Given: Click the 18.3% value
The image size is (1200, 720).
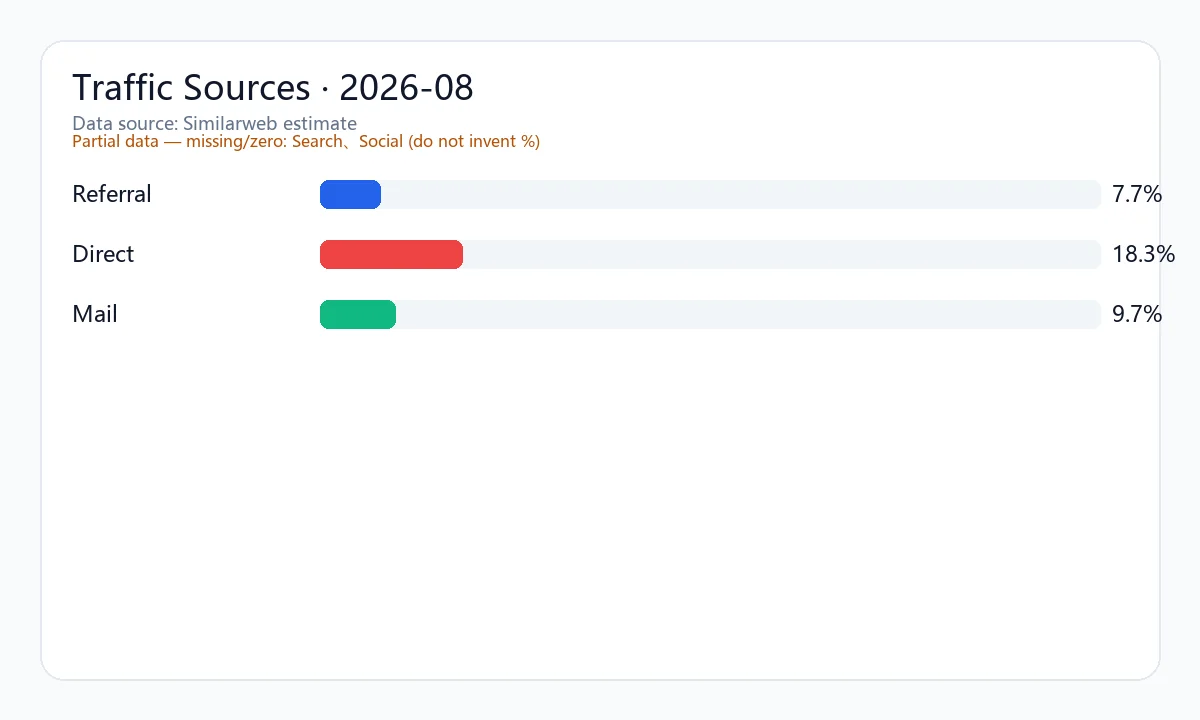Looking at the screenshot, I should 1143,254.
